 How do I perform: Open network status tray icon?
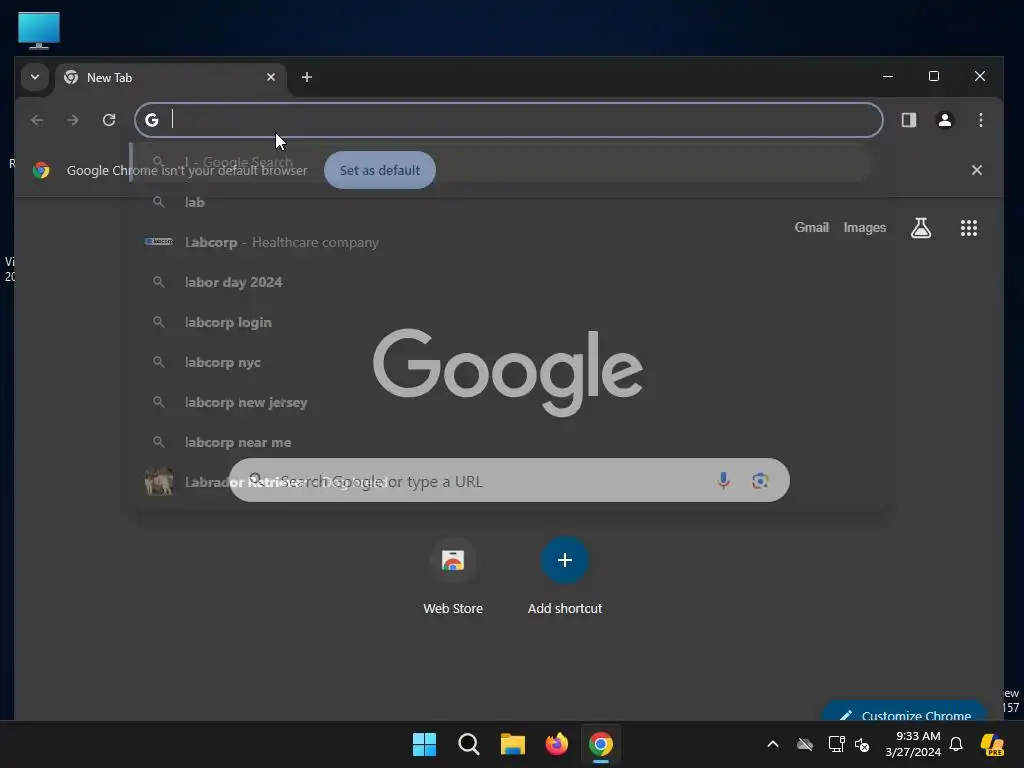tap(836, 744)
